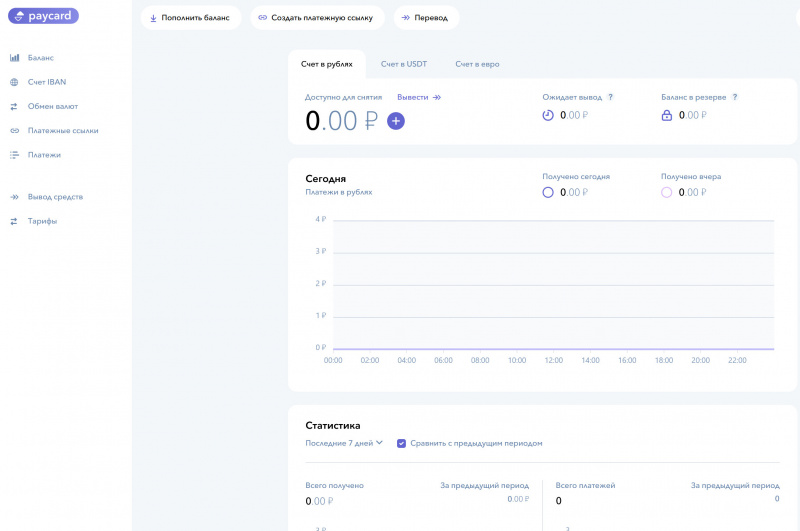
Task: Open Платежные ссылки section
Action: coord(62,130)
